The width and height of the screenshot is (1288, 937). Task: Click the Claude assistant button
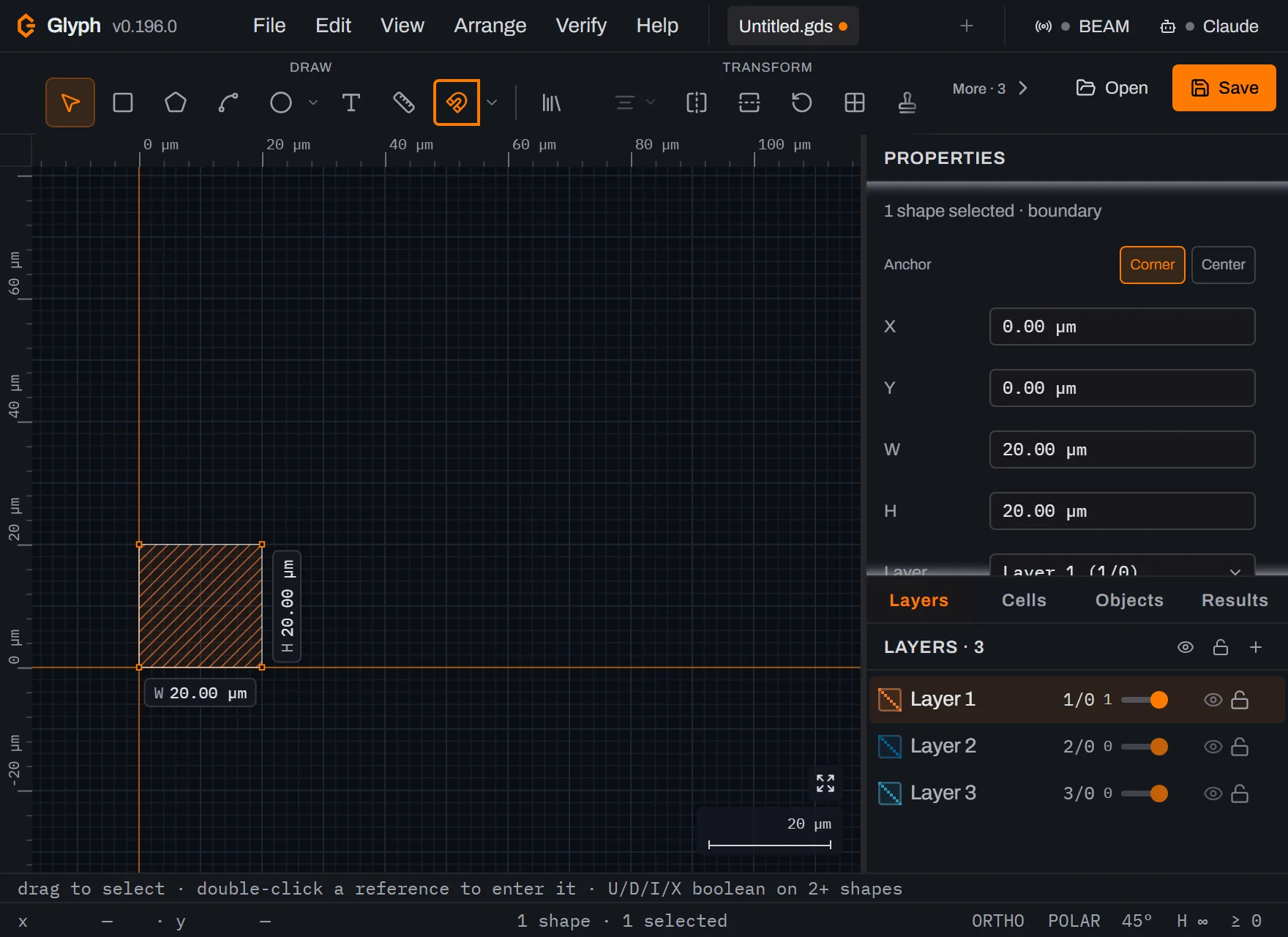tap(1209, 26)
